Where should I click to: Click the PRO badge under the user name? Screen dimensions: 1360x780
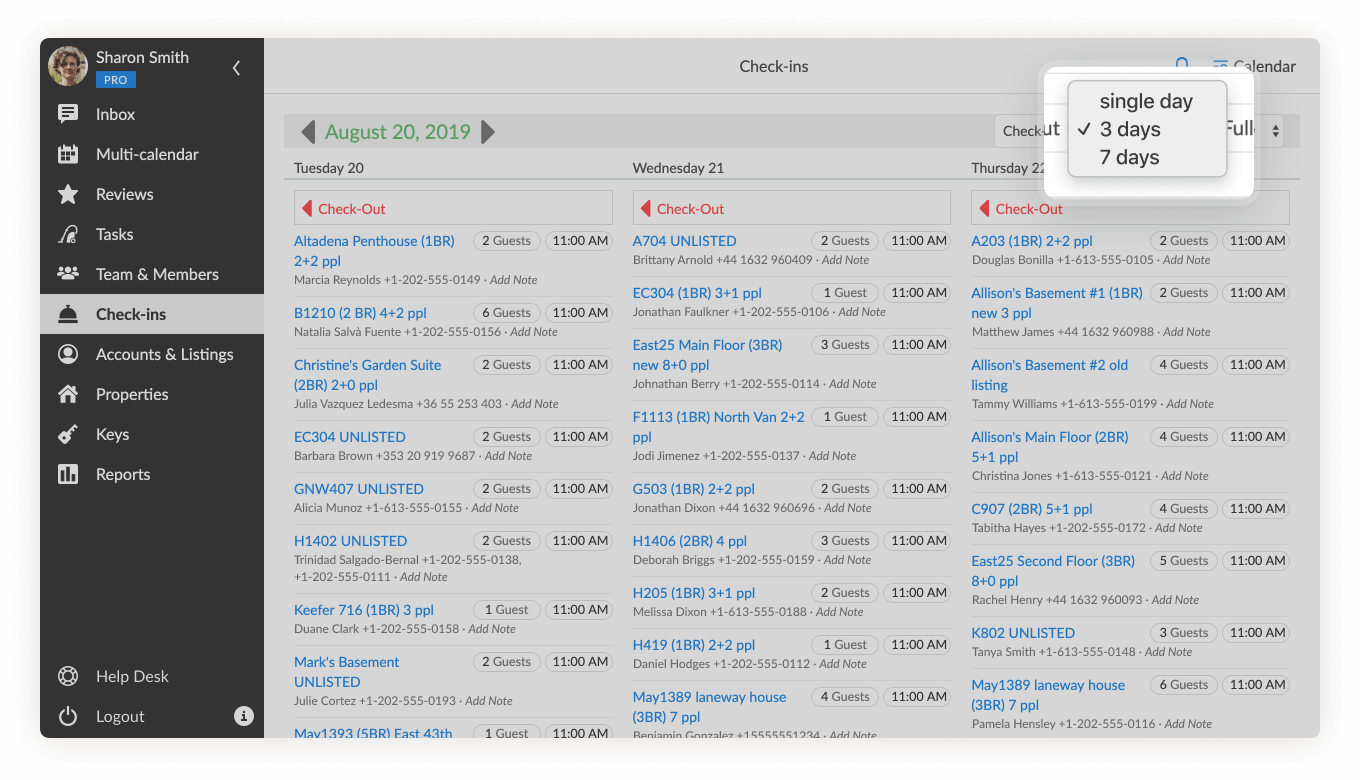point(115,80)
